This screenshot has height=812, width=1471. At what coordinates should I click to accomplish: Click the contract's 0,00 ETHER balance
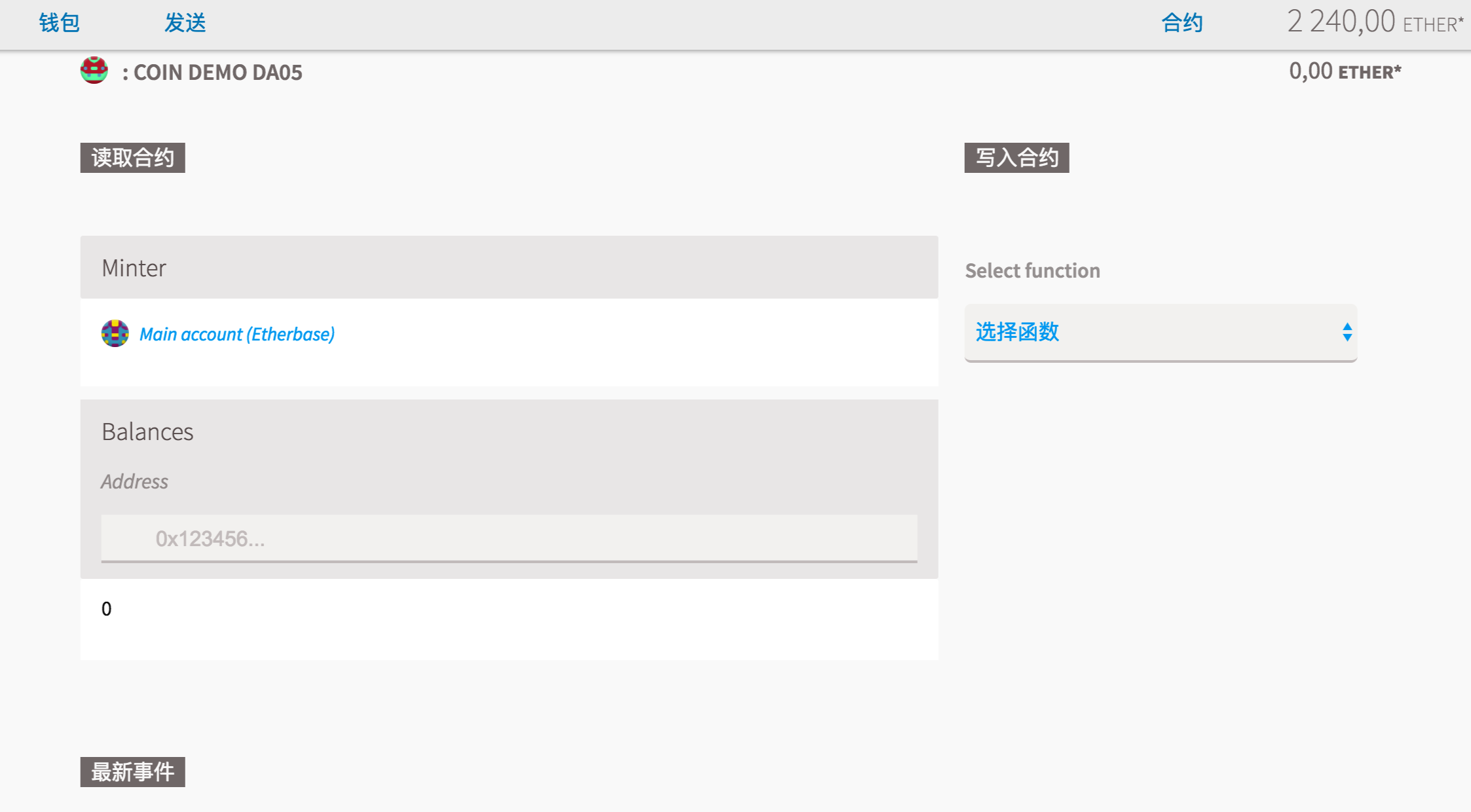(x=1345, y=71)
